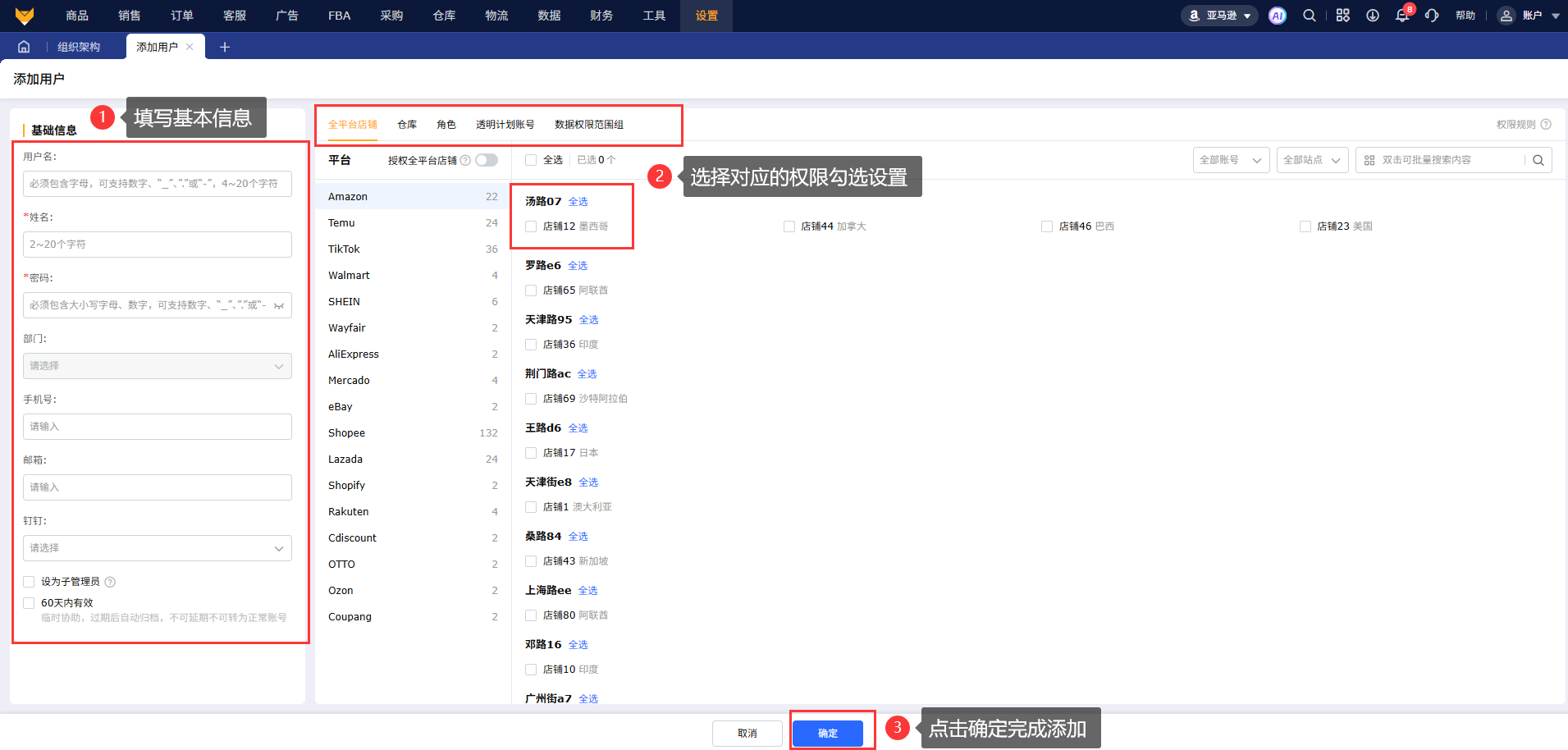Open the 设置 menu

click(706, 16)
